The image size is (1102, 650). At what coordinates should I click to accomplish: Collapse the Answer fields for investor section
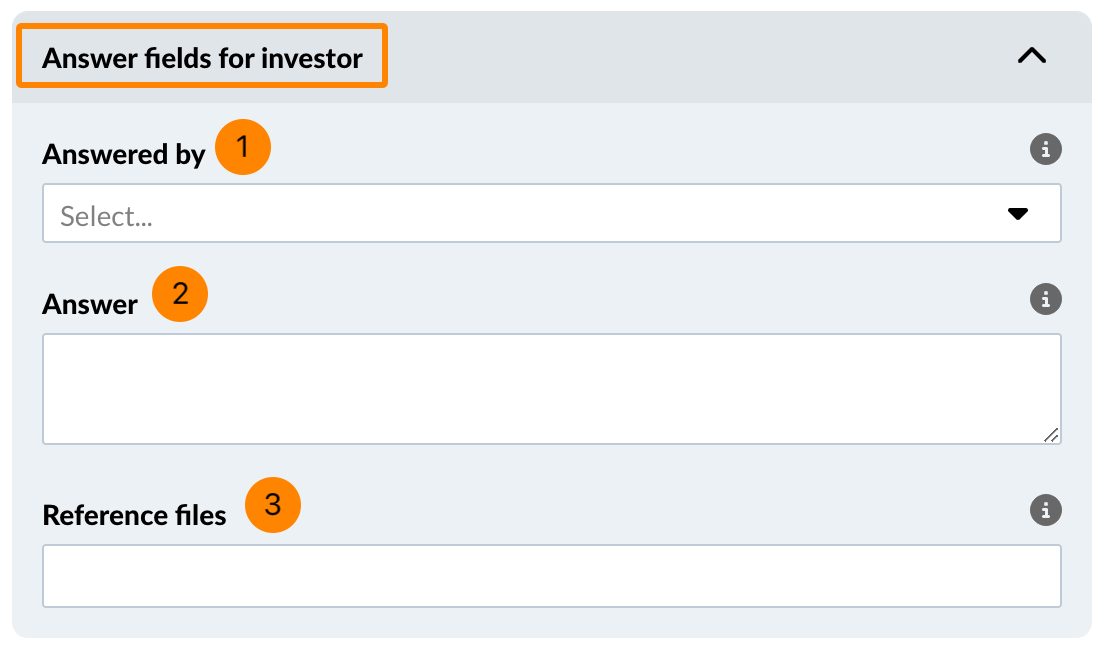click(x=1031, y=57)
